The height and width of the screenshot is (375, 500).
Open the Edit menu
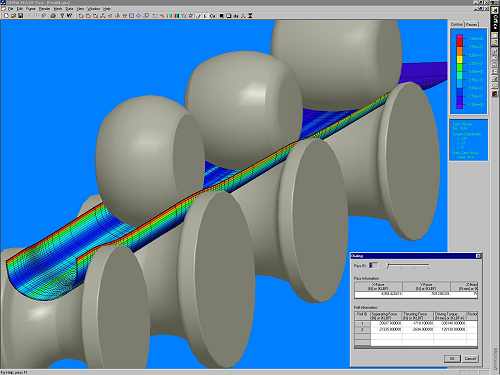coord(20,9)
